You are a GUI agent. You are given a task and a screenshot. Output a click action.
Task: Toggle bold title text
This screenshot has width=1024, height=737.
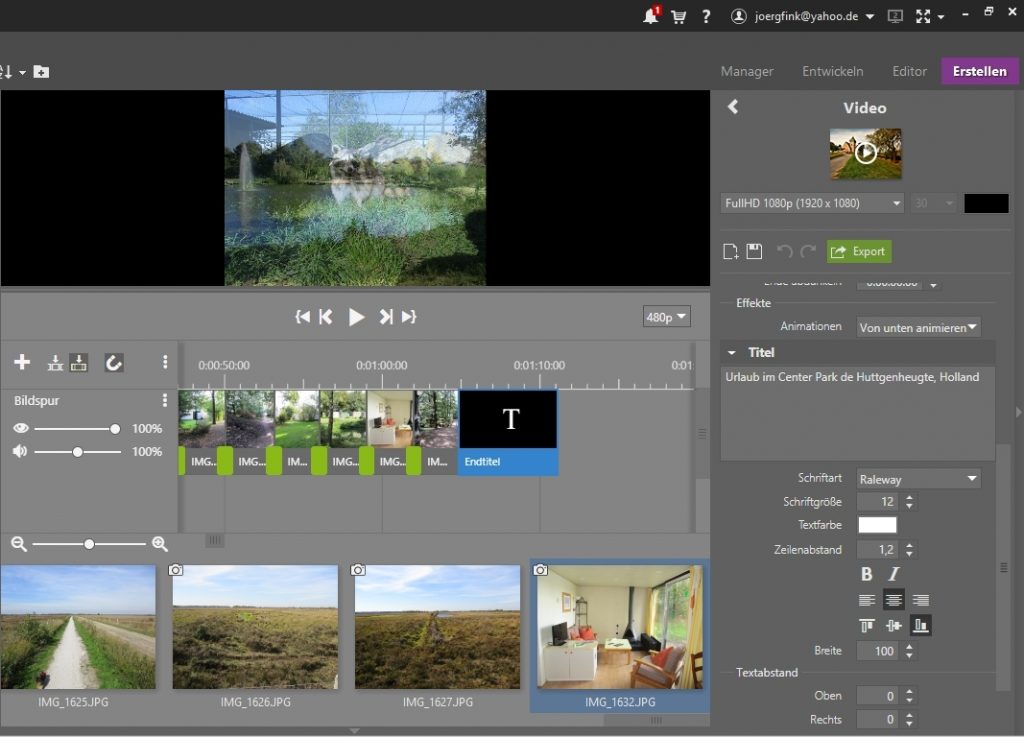867,574
